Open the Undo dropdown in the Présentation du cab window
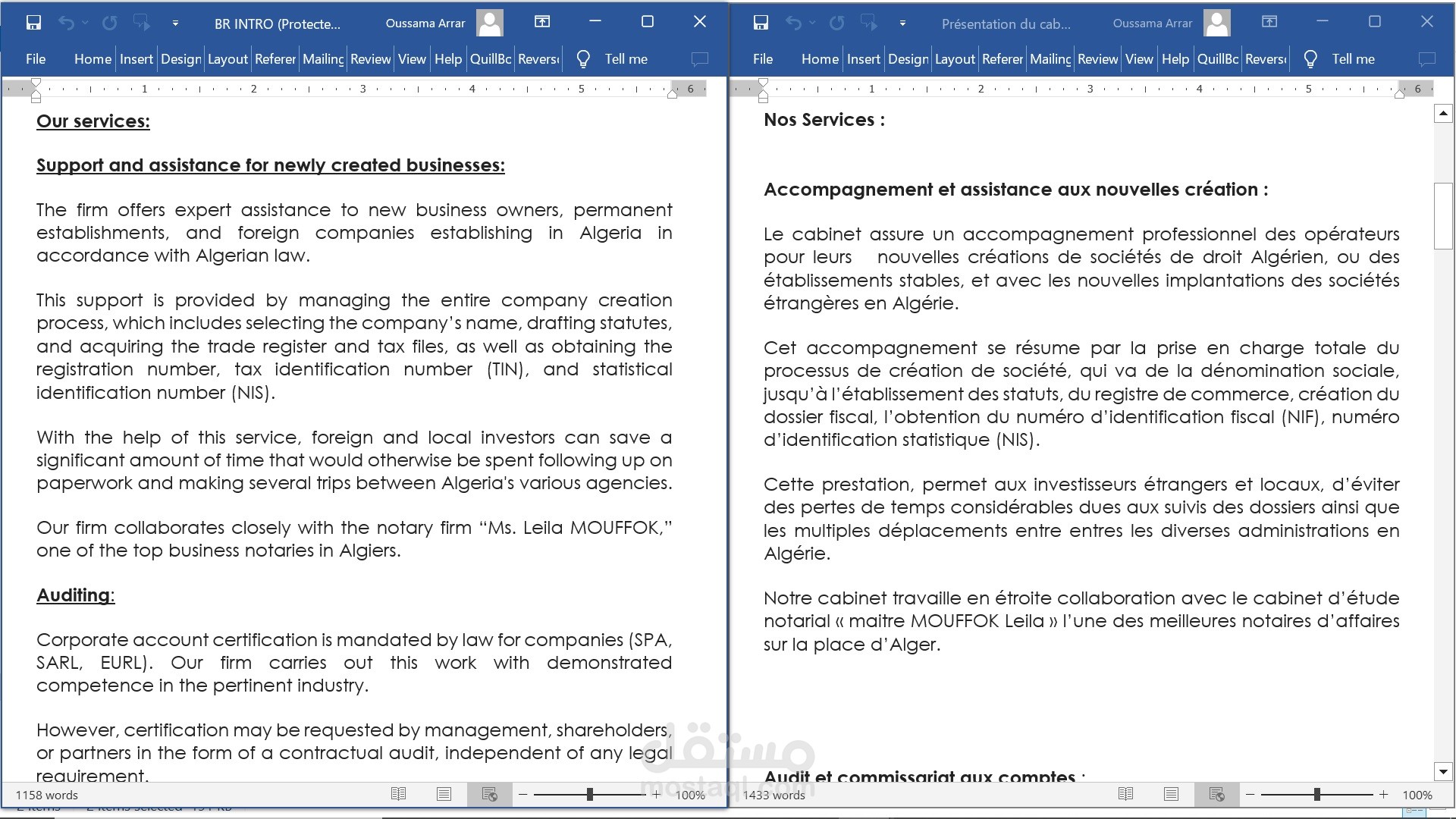Screen dimensions: 1456x819 point(812,23)
